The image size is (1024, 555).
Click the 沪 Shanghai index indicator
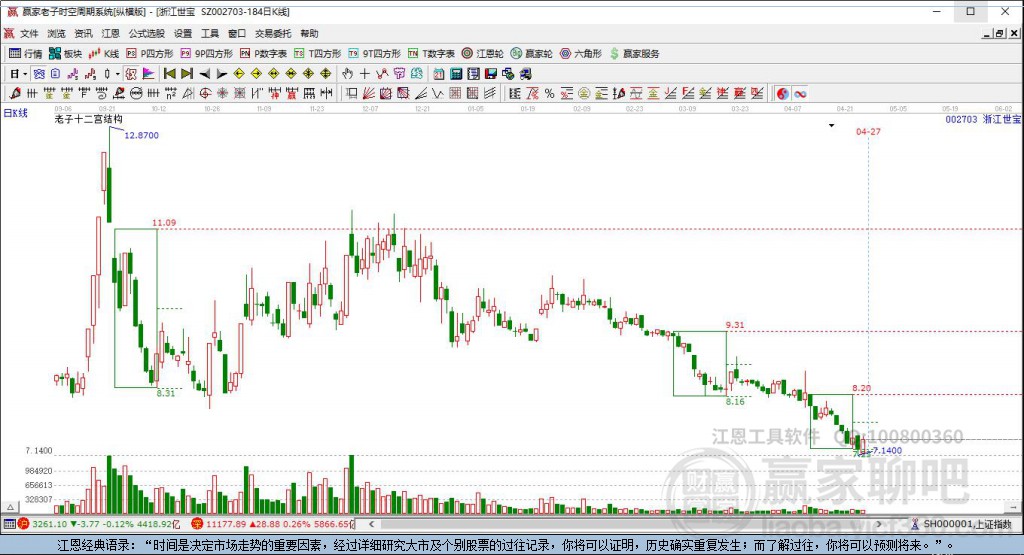tap(24, 524)
